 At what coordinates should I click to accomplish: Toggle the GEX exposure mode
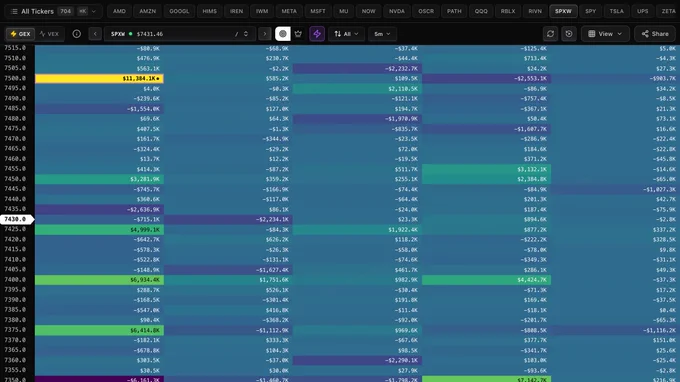[20, 34]
